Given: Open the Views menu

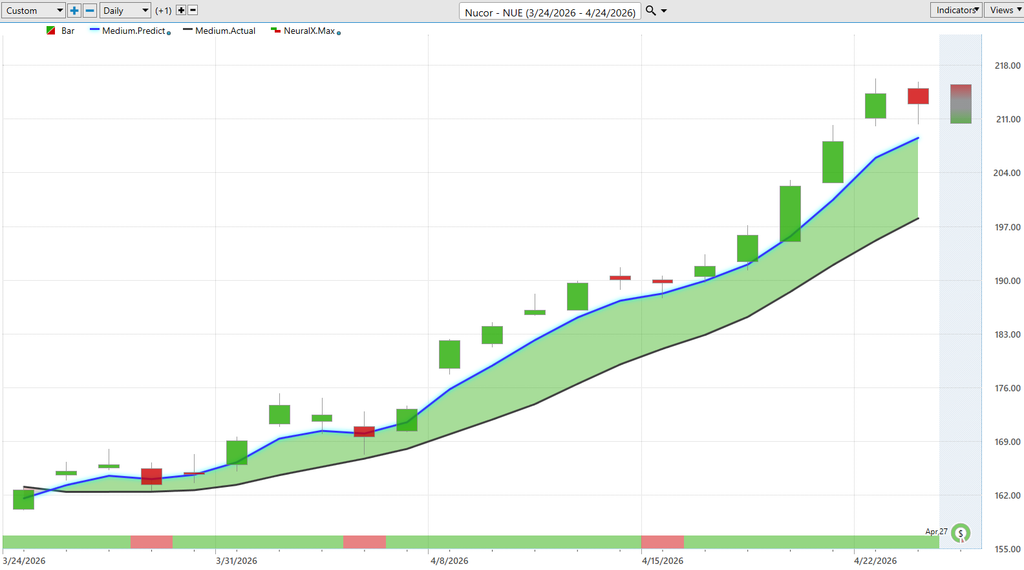Looking at the screenshot, I should click(x=1003, y=10).
